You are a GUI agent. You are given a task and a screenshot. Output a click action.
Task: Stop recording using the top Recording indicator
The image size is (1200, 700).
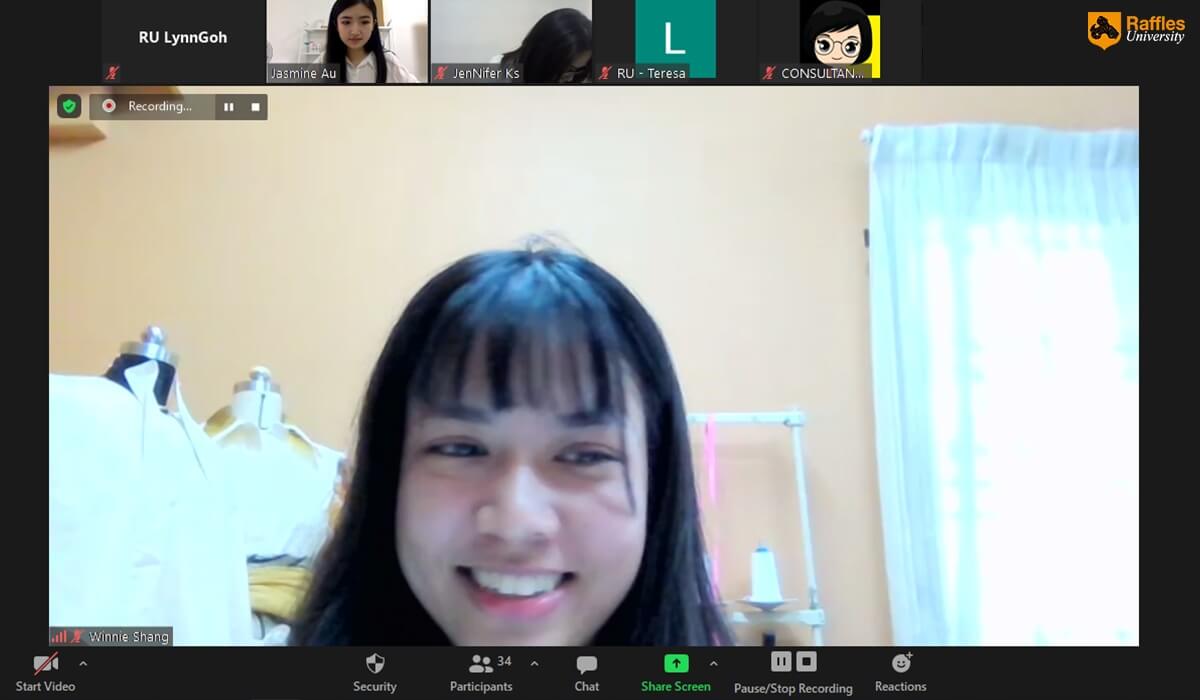(x=255, y=107)
